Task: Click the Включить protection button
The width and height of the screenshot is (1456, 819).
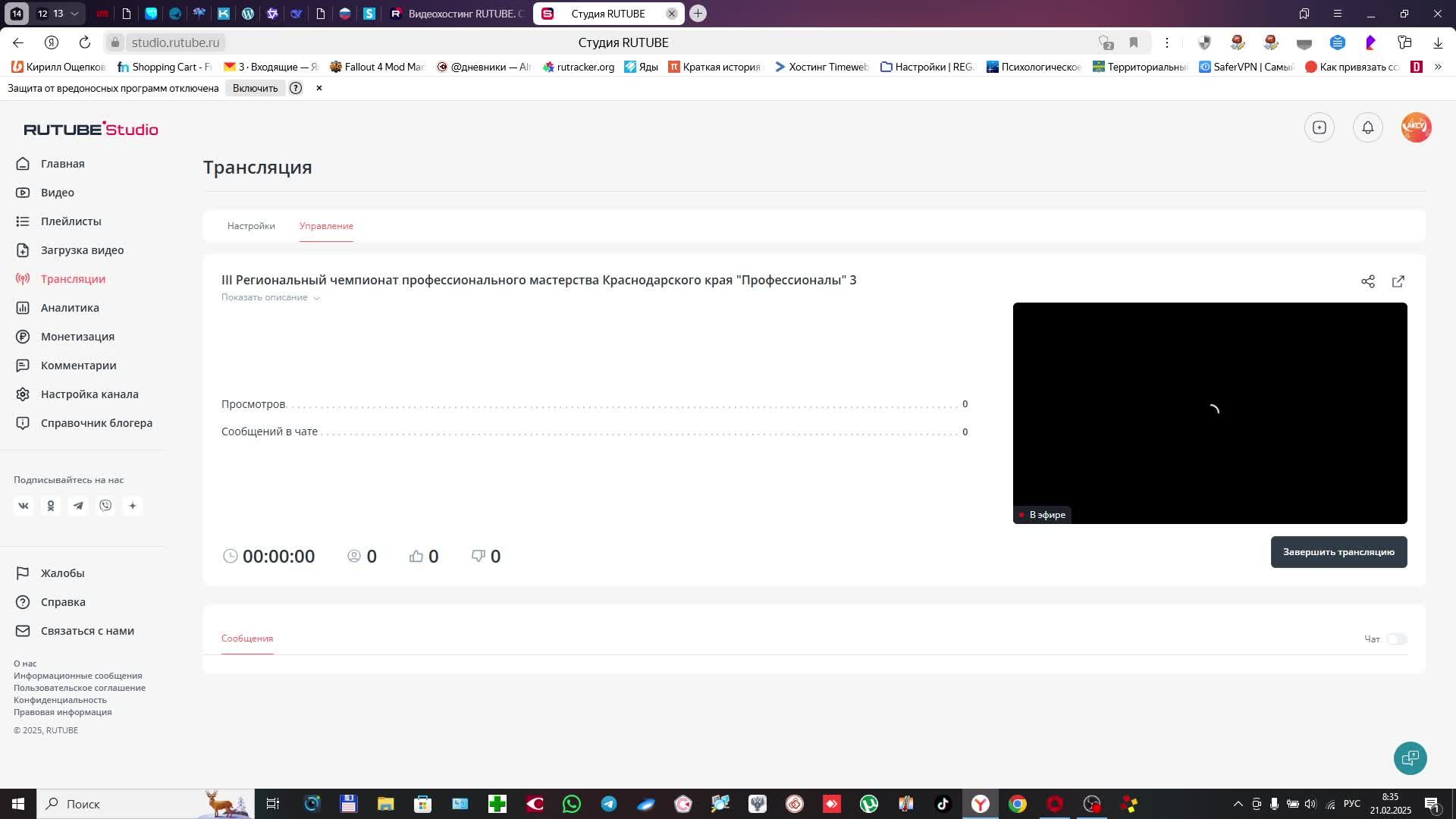Action: 255,88
